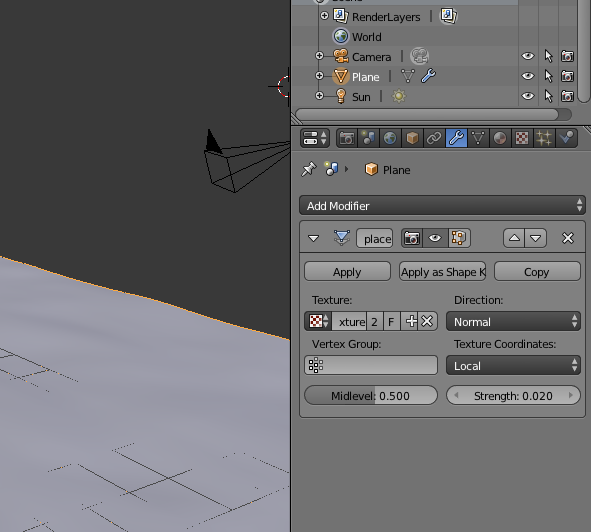Expand the RenderLayers tree item
The height and width of the screenshot is (532, 591).
[324, 16]
